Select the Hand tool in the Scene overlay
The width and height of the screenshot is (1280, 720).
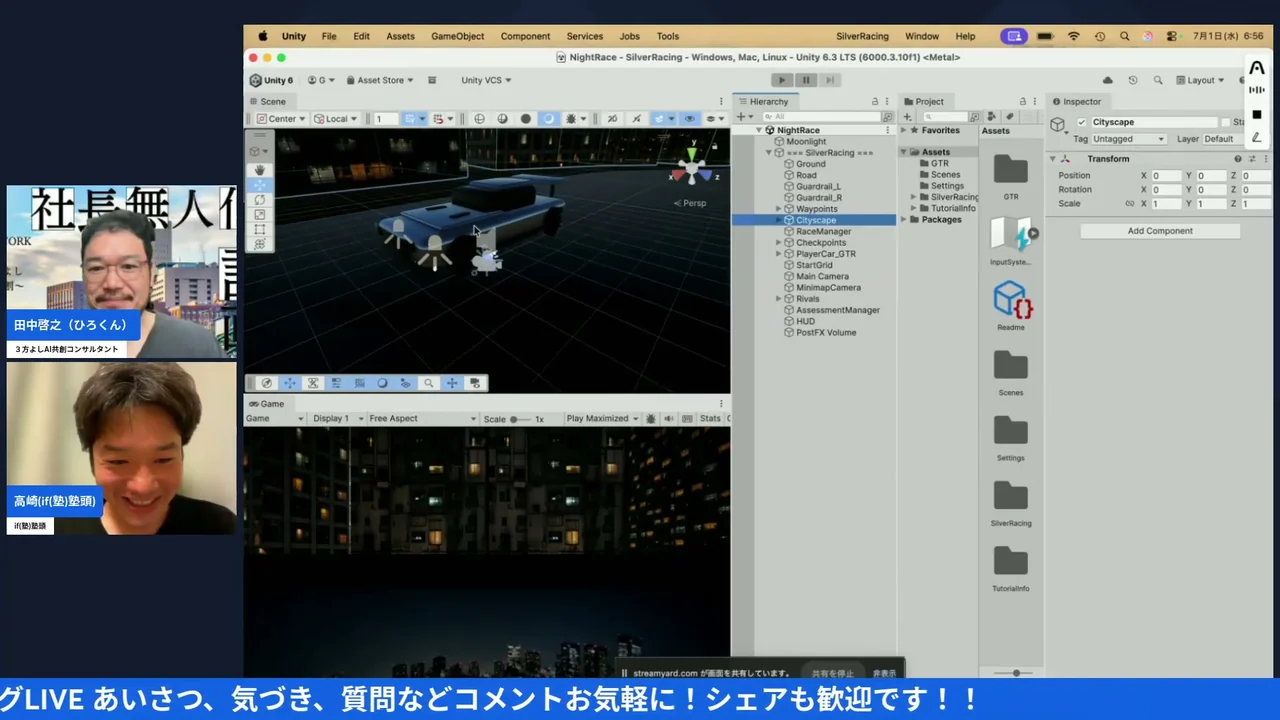(x=260, y=170)
